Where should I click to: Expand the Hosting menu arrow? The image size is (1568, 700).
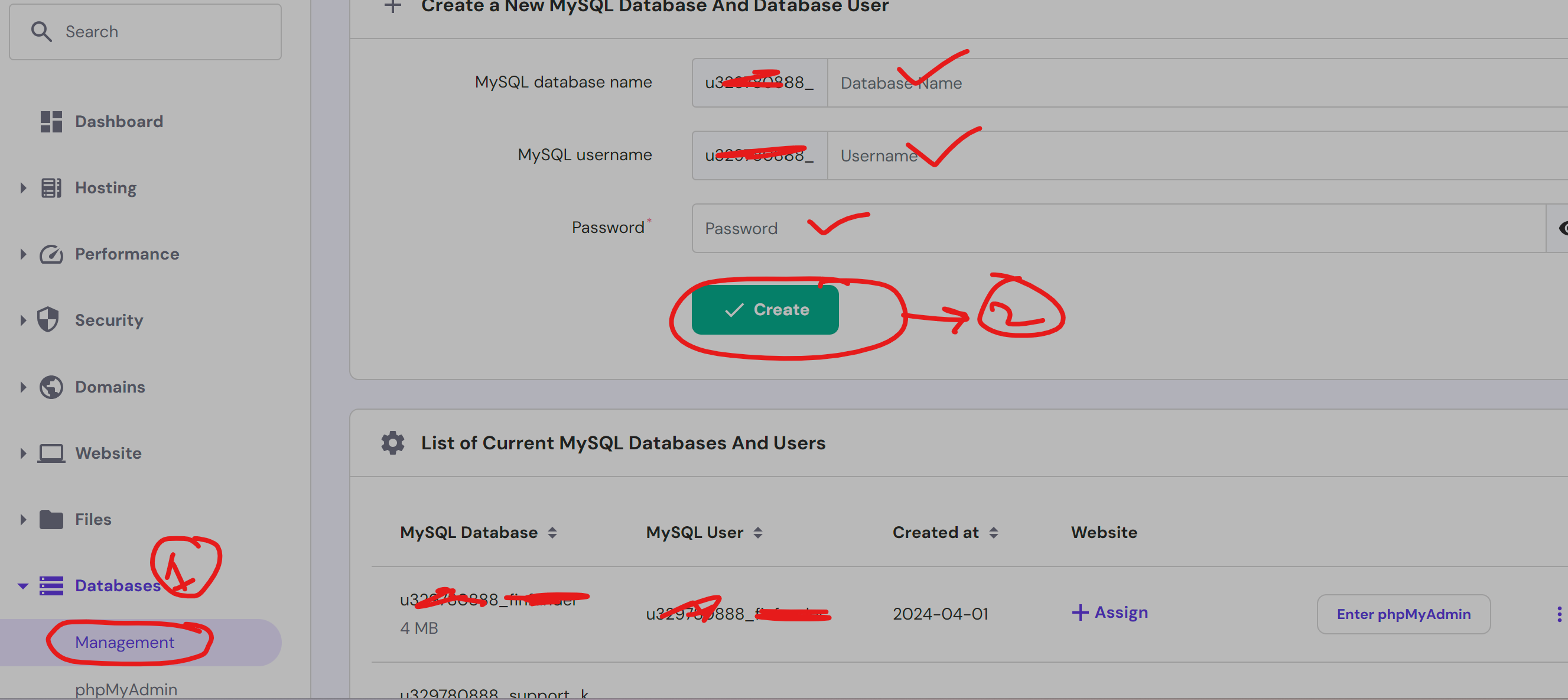[23, 187]
